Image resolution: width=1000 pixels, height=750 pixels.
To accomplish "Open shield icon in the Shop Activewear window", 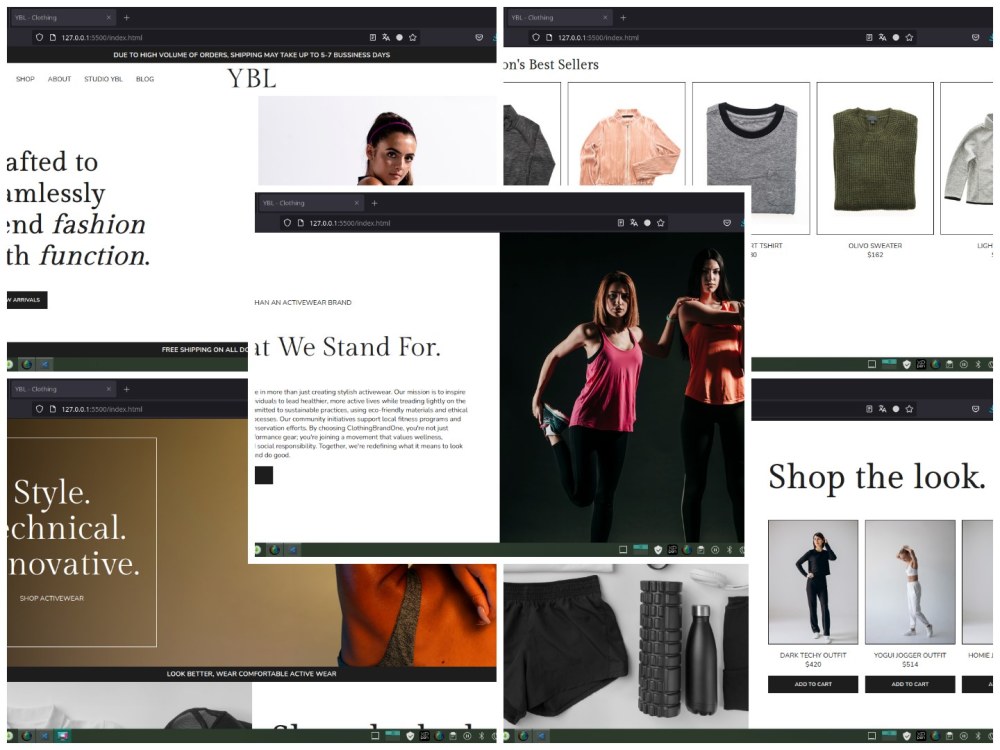I will point(39,409).
